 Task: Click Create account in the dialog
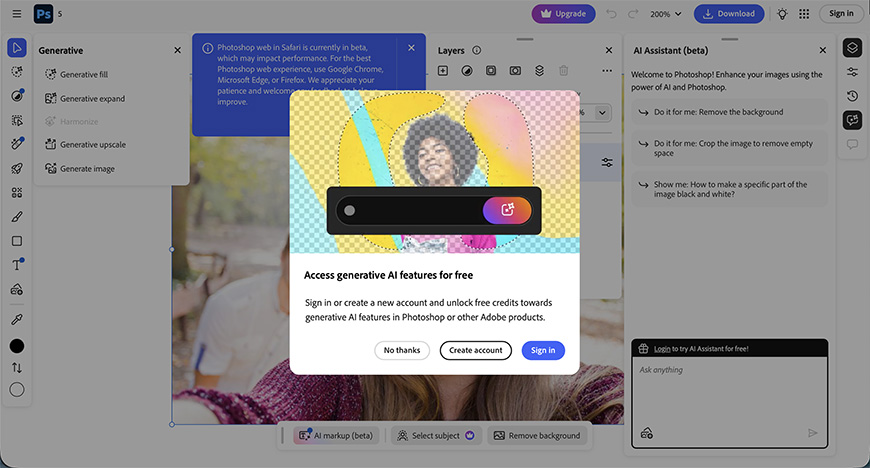tap(476, 350)
